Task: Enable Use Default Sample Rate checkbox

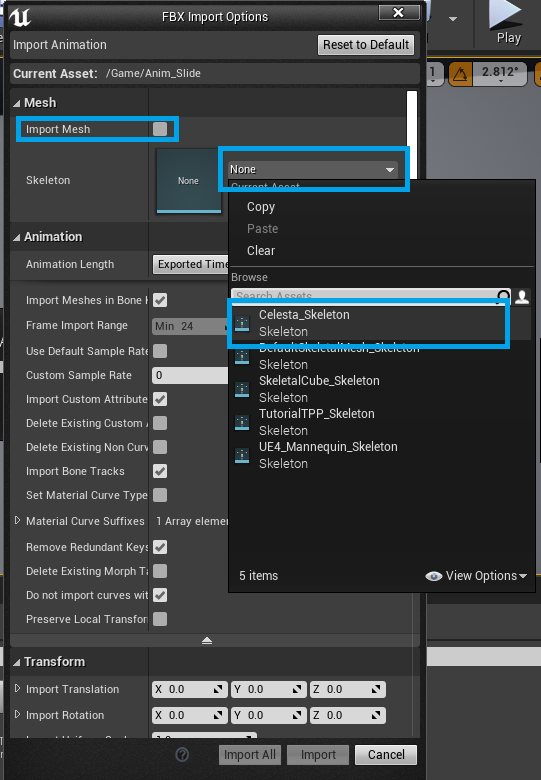Action: point(160,351)
